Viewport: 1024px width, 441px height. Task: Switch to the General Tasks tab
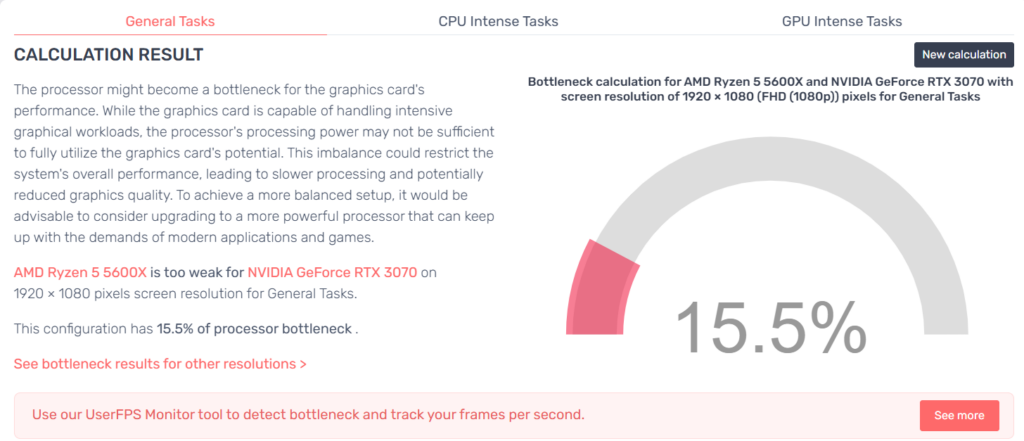tap(170, 21)
